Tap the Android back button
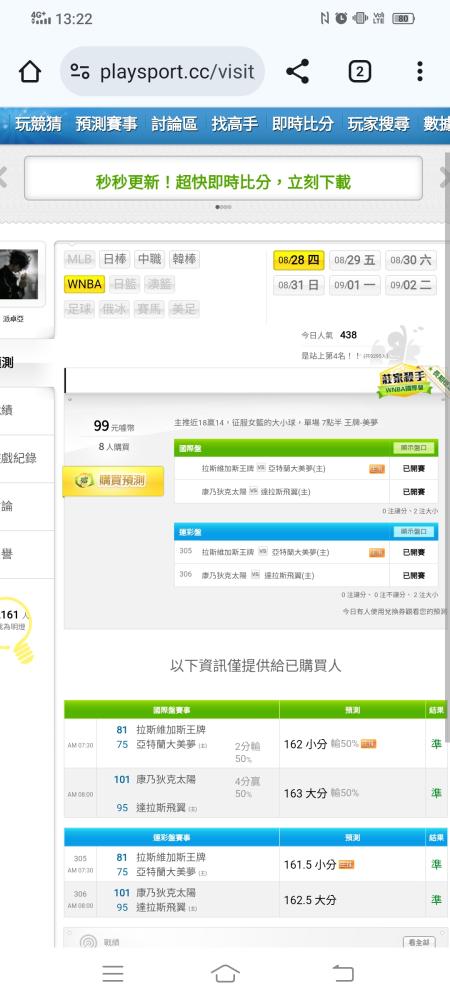Image resolution: width=450 pixels, height=1000 pixels. [343, 973]
